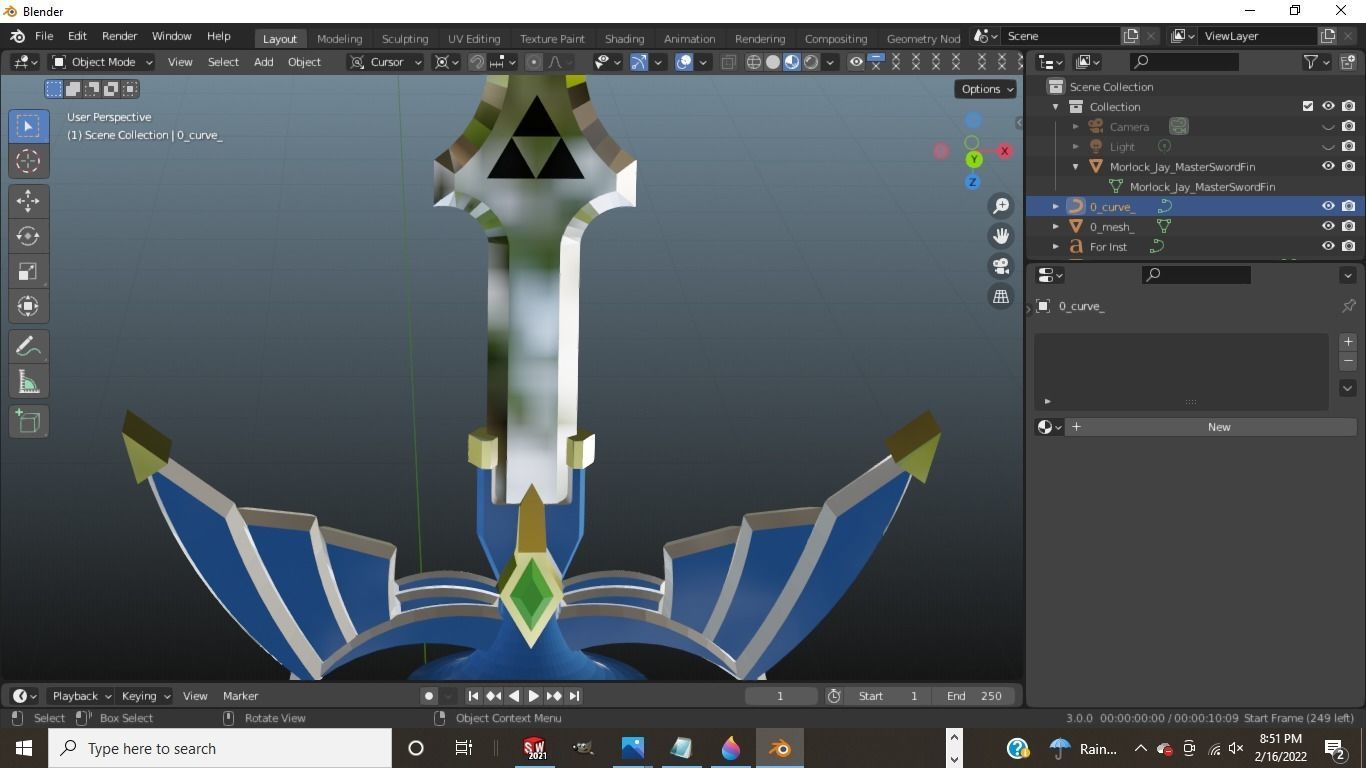Switch to rendered viewport shading

pos(811,62)
